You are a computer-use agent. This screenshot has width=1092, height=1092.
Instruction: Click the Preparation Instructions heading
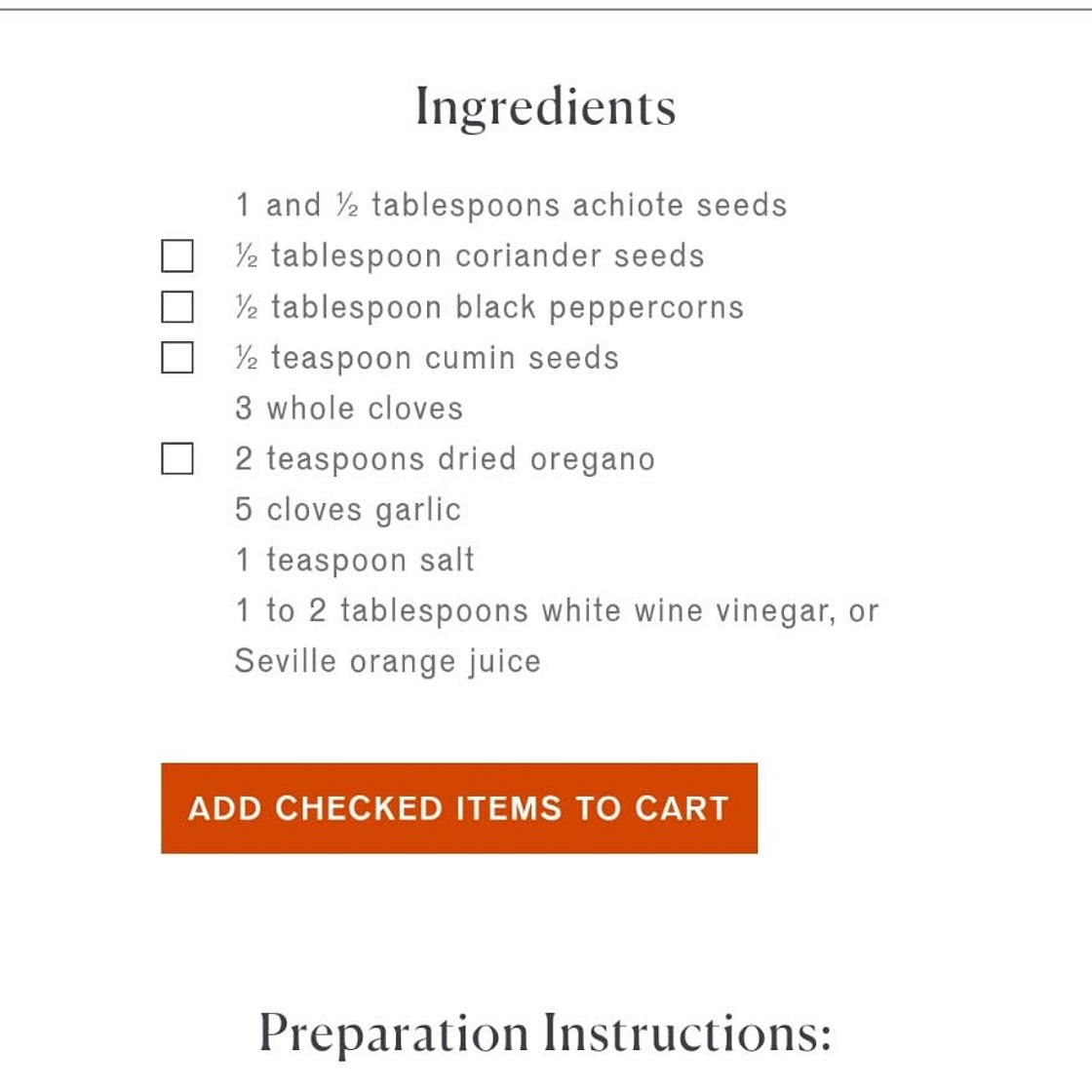[x=545, y=1033]
